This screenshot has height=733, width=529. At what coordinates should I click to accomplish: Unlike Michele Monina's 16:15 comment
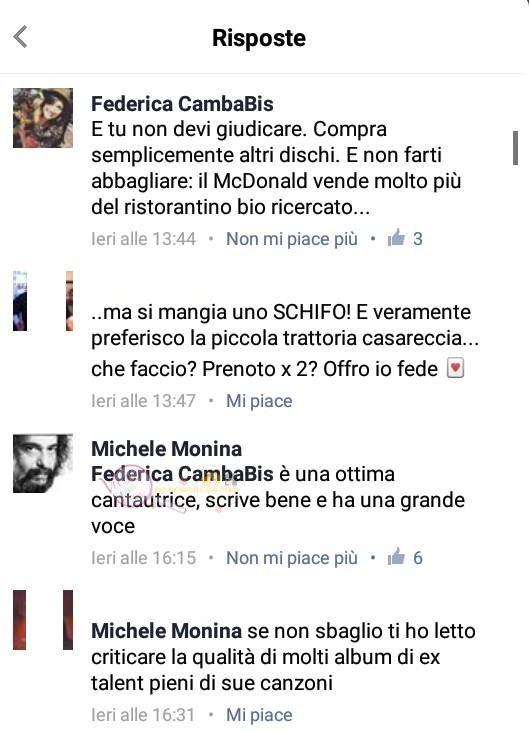pyautogui.click(x=292, y=558)
